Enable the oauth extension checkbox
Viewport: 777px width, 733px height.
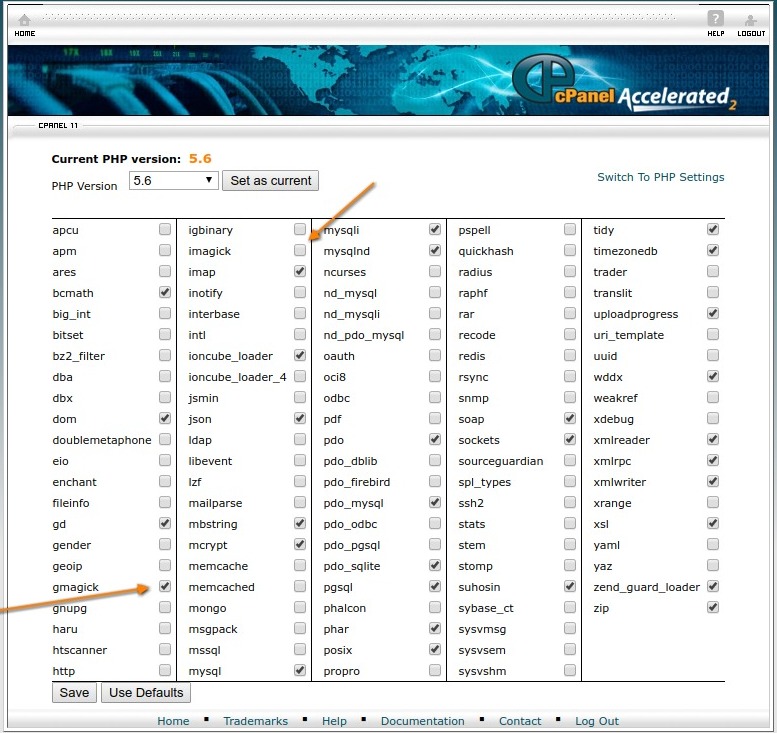[x=435, y=355]
